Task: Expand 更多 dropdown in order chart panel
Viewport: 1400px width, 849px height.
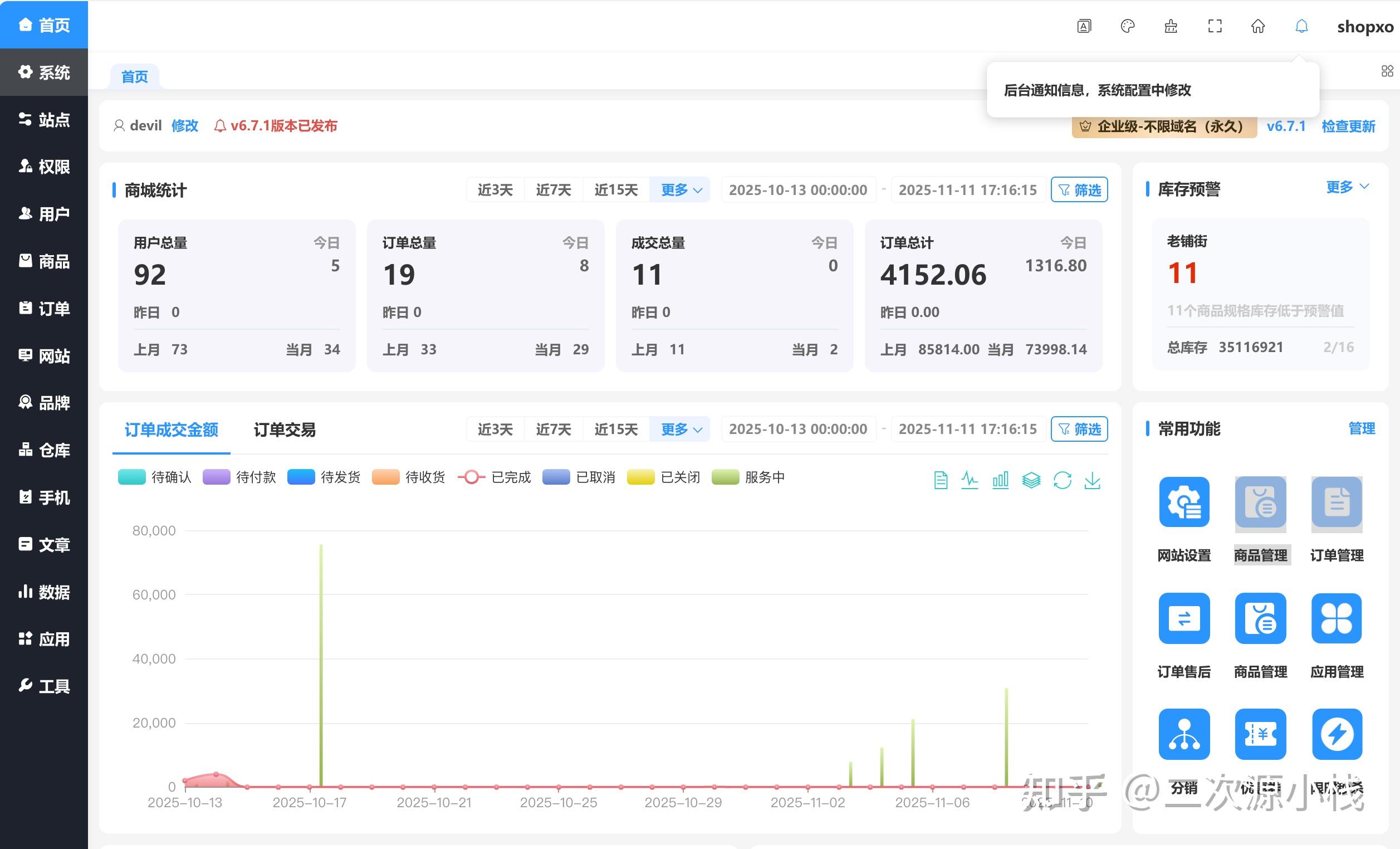Action: point(681,429)
